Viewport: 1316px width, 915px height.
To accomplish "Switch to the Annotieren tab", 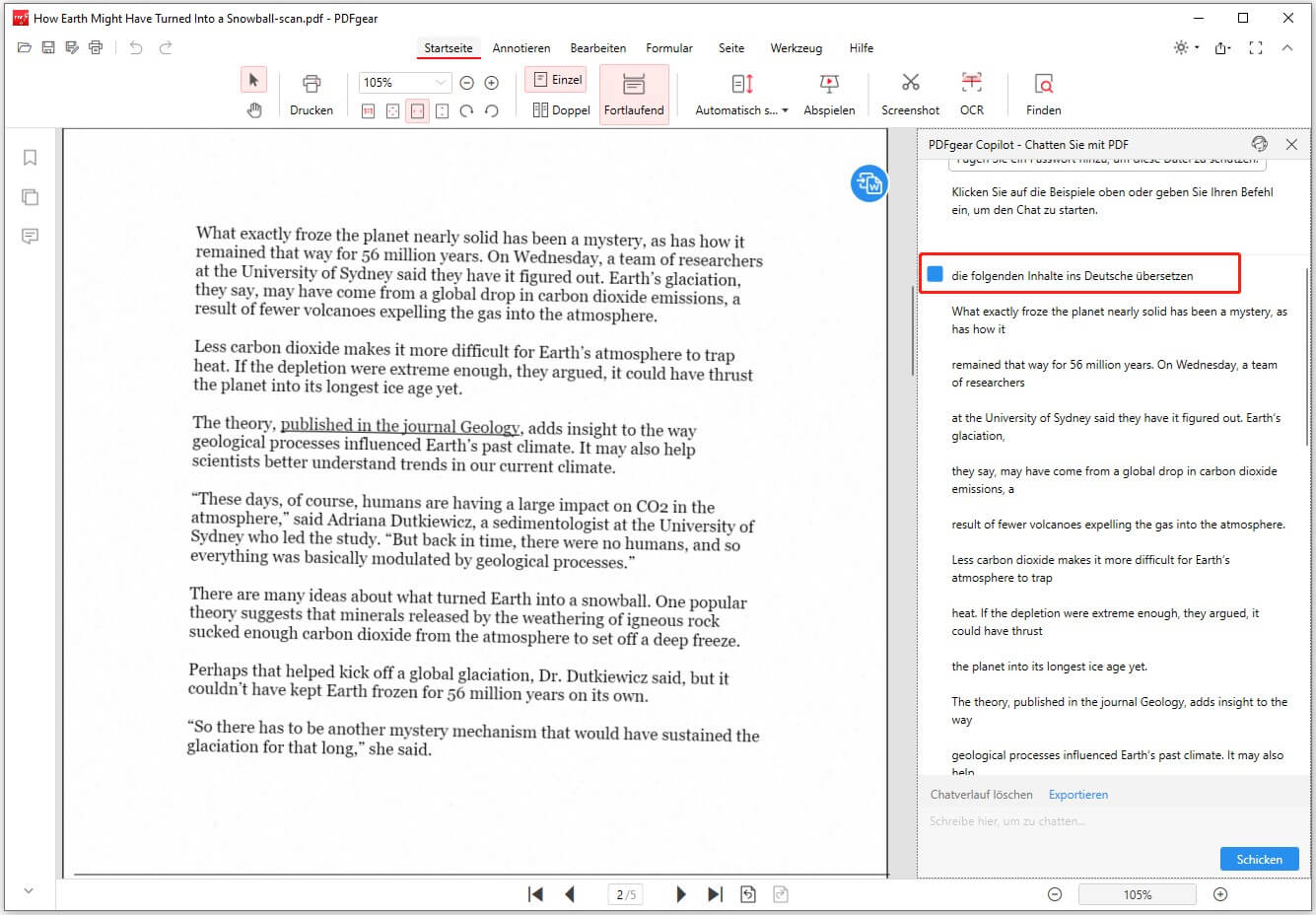I will pos(521,47).
